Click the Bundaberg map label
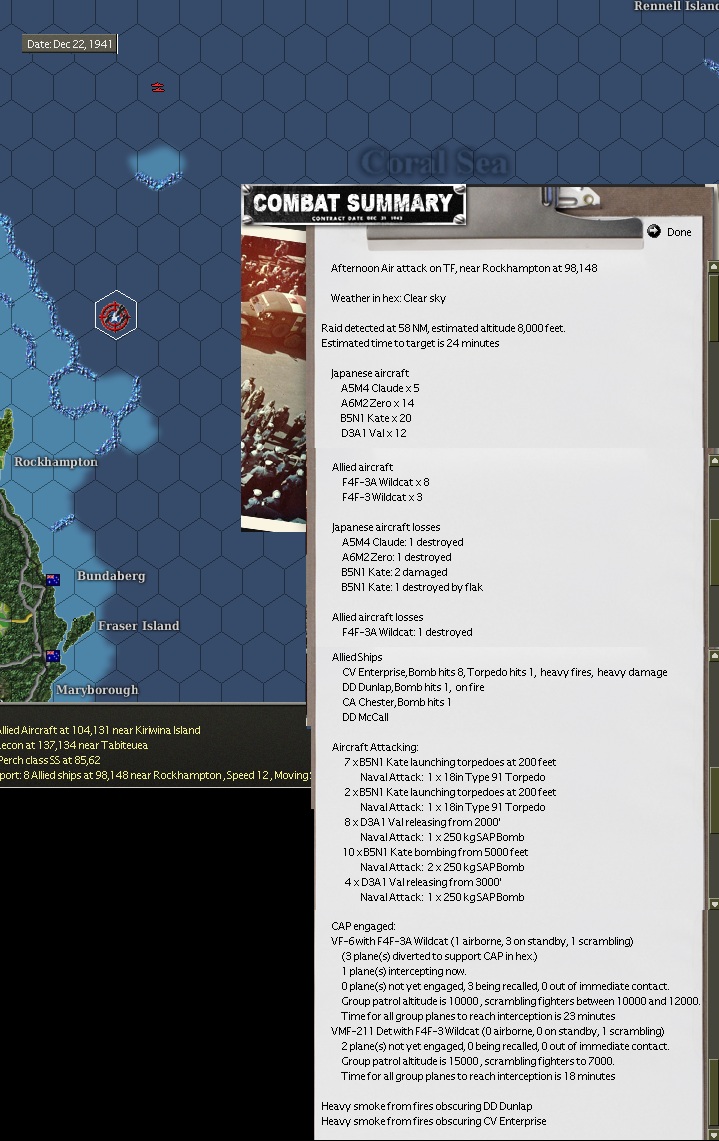Viewport: 719px width, 1141px height. click(x=111, y=576)
